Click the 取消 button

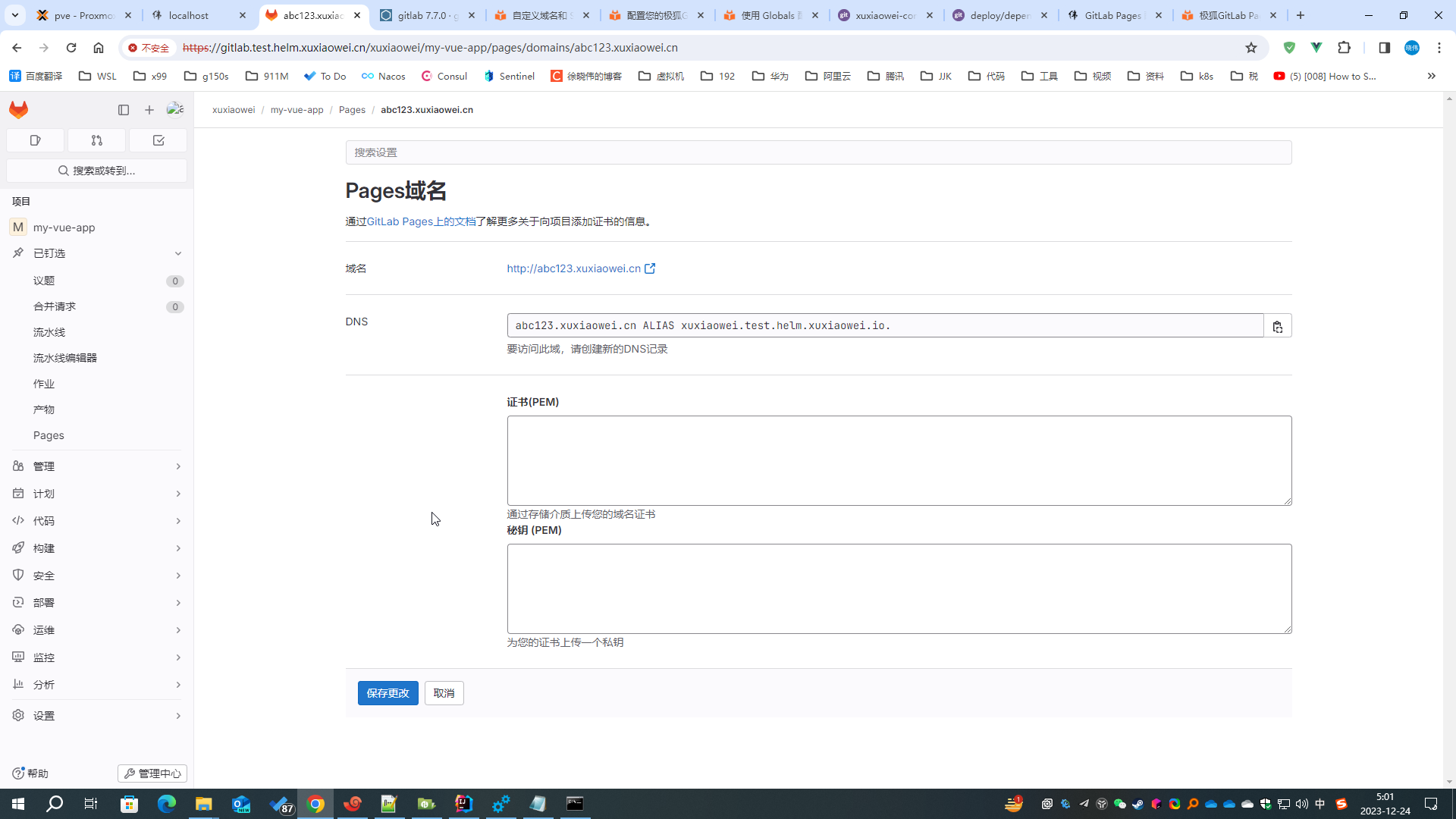[444, 693]
